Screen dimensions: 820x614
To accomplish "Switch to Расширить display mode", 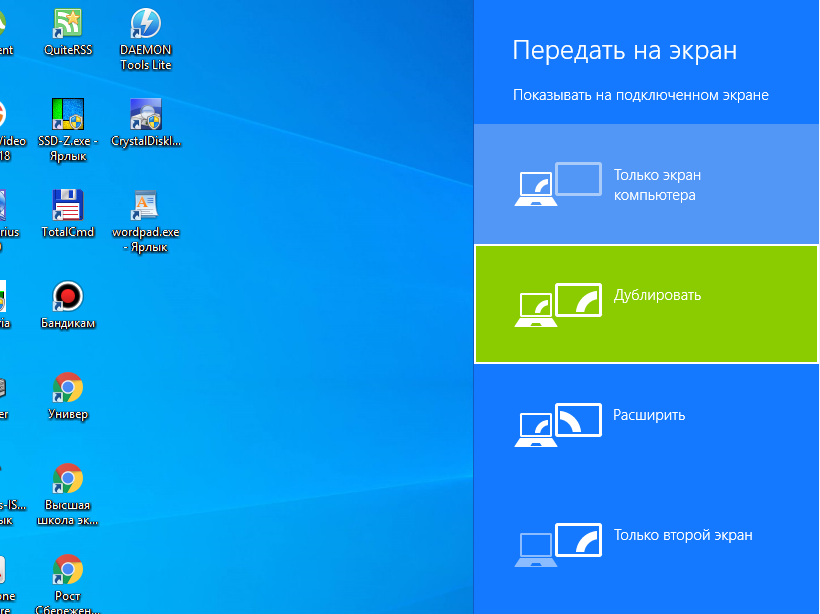I will [649, 415].
